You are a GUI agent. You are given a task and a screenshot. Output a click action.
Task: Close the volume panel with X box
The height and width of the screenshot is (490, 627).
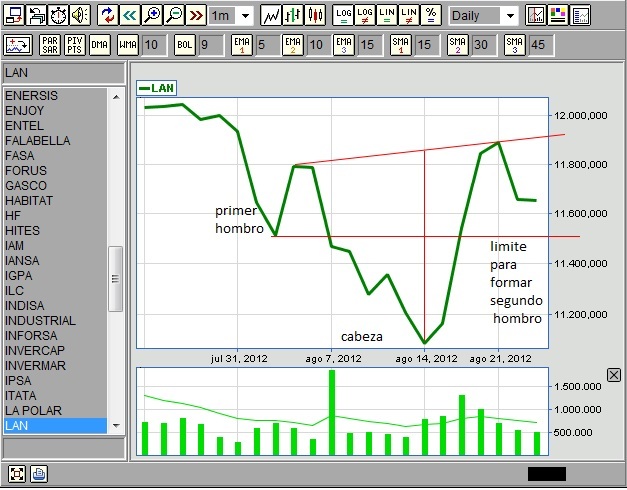[x=614, y=375]
